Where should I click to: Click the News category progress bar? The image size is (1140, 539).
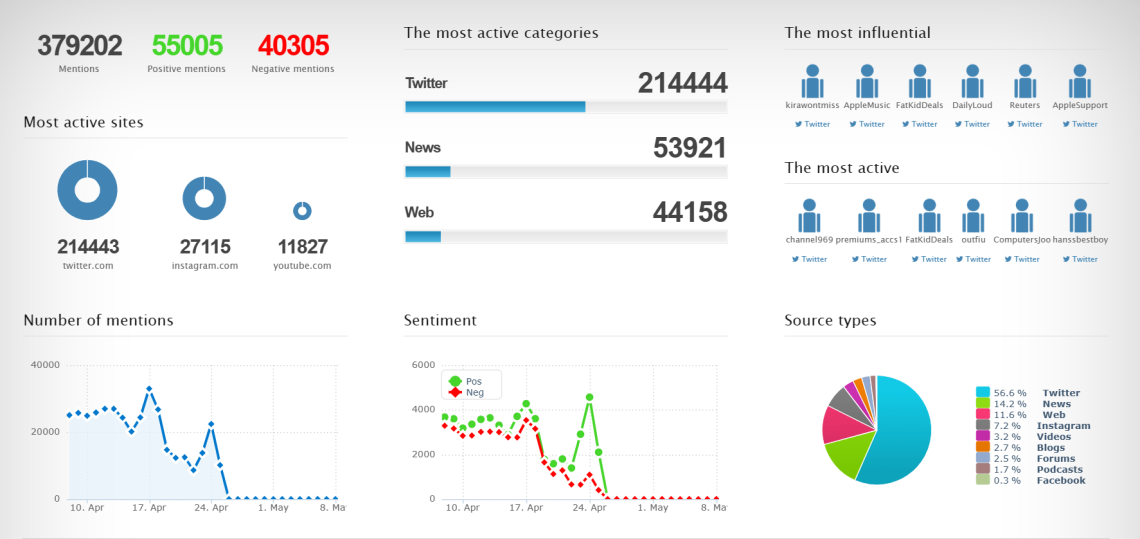point(566,172)
